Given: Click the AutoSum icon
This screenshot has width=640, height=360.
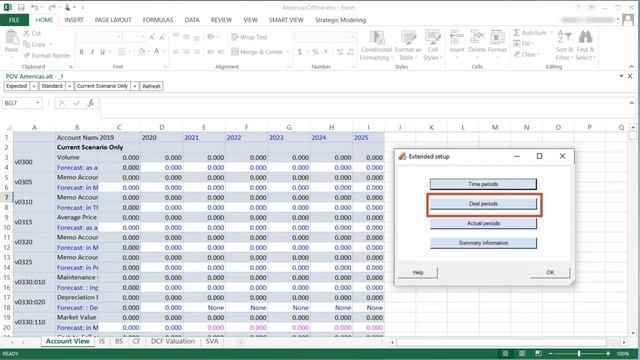Looking at the screenshot, I should click(x=517, y=33).
